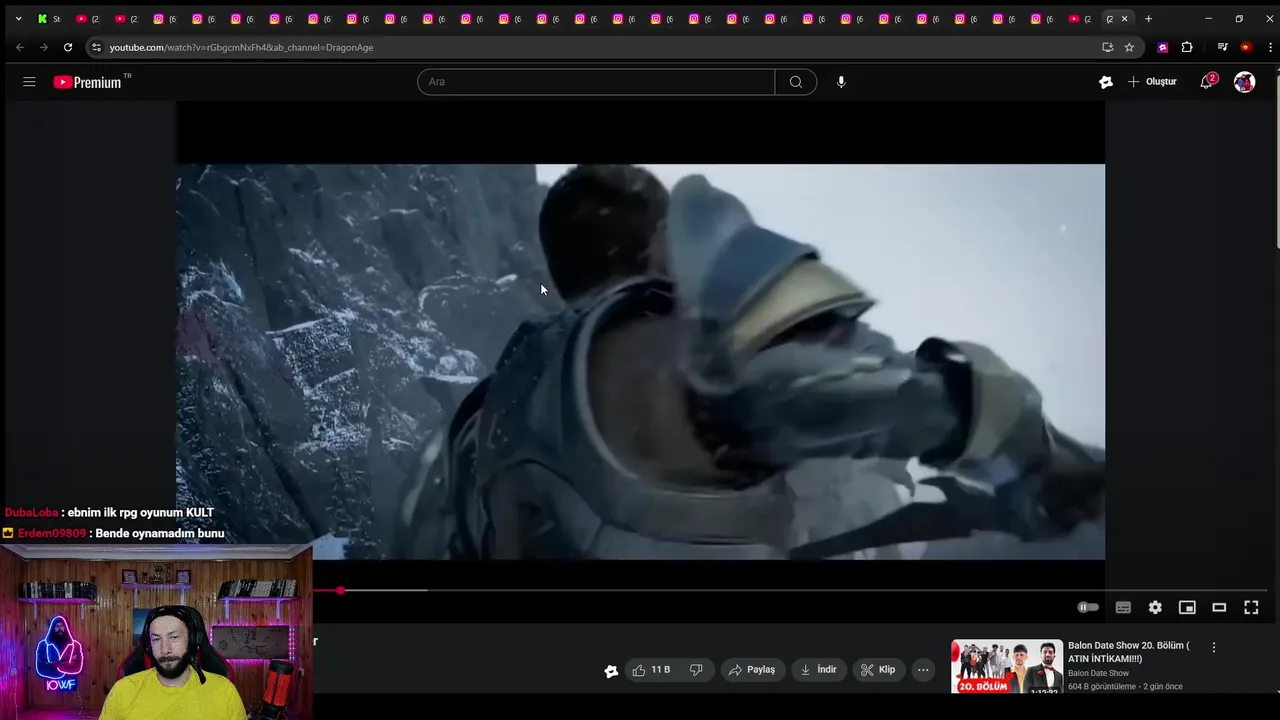The image size is (1280, 720).
Task: Toggle theater mode on the player
Action: click(1219, 607)
